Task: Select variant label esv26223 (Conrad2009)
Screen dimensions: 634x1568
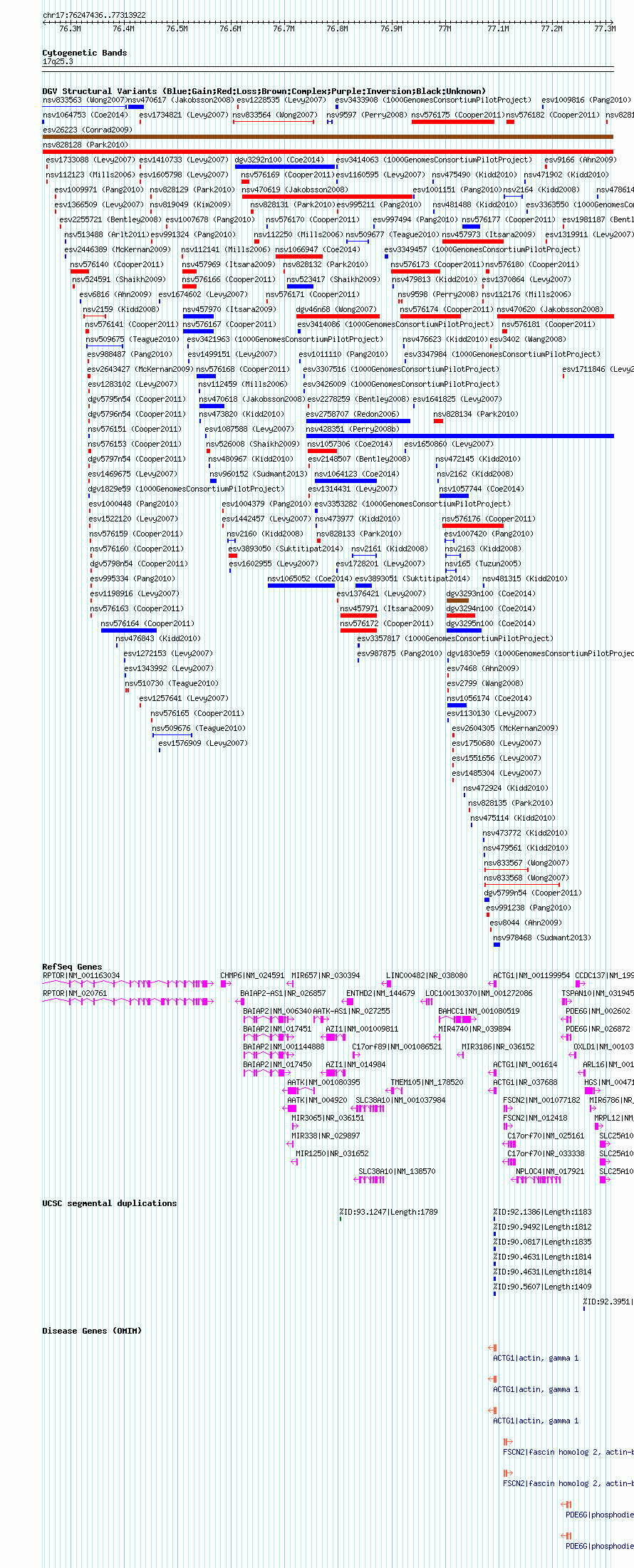Action: 88,130
